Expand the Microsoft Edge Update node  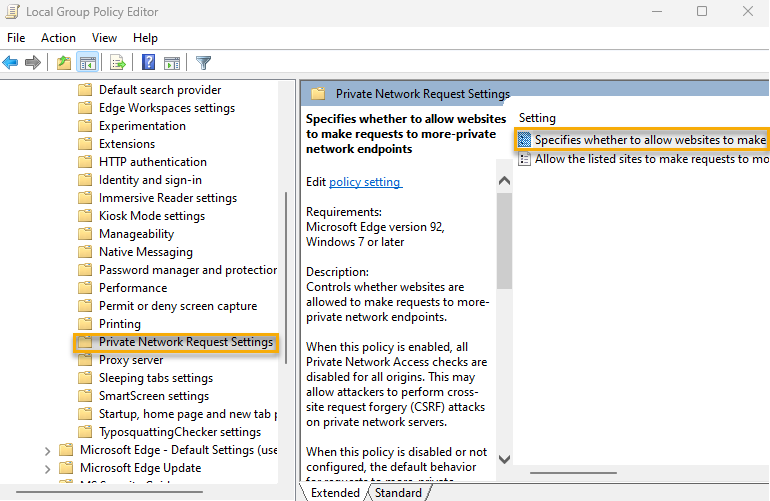tap(47, 468)
